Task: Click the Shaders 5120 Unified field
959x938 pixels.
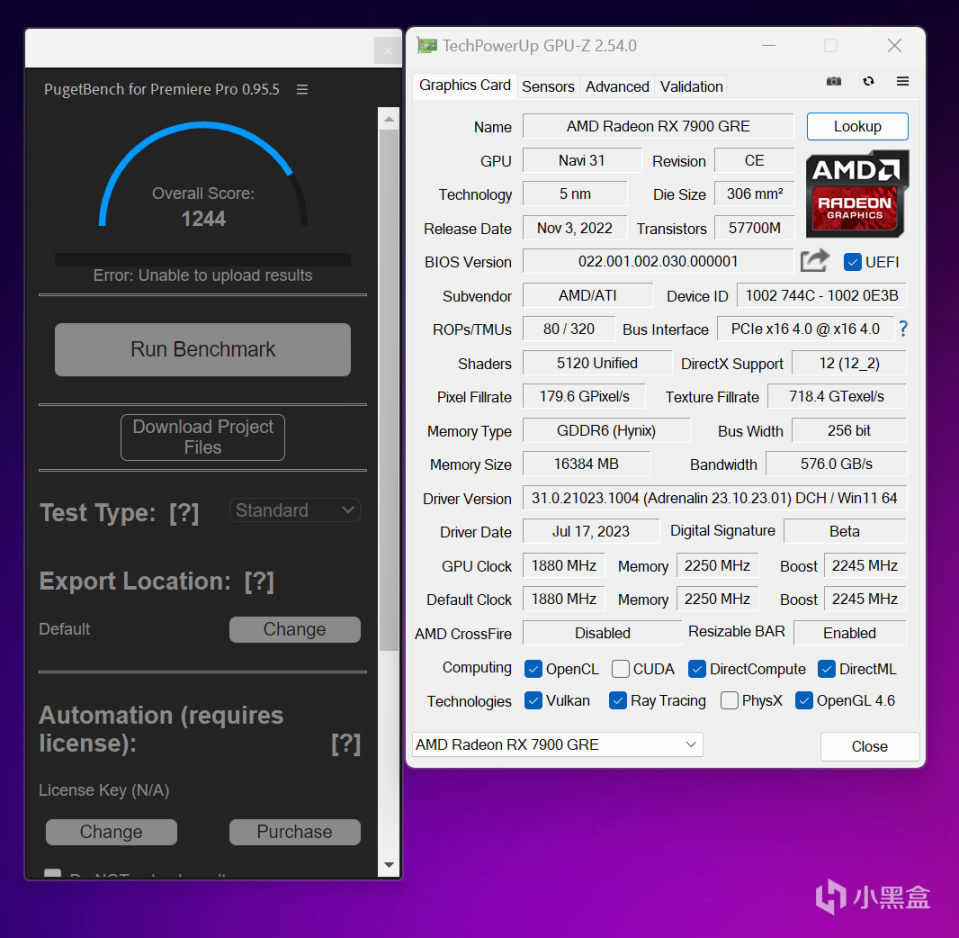Action: coord(597,363)
